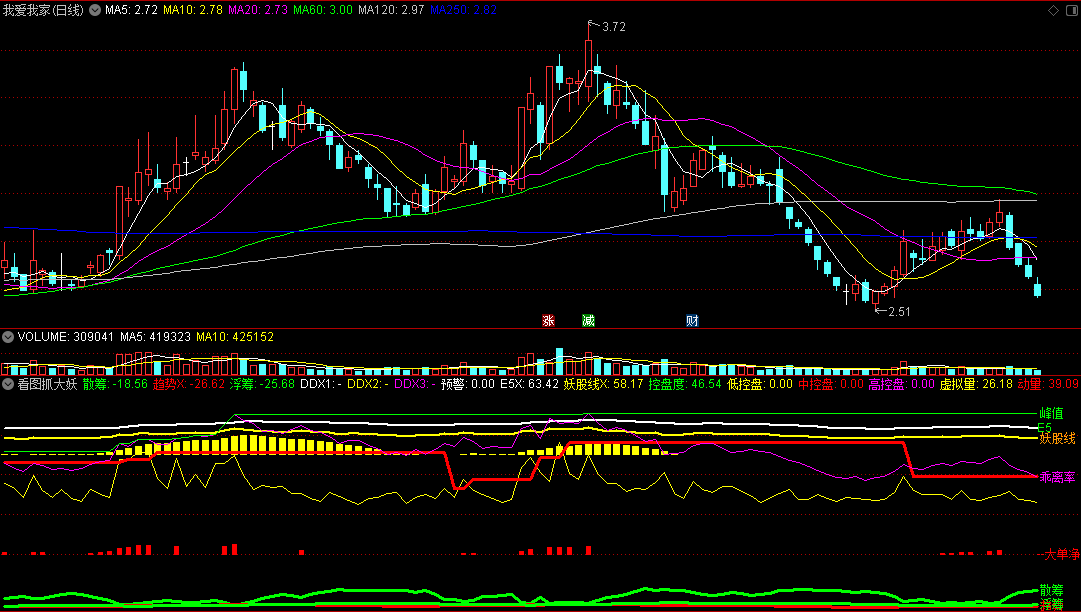This screenshot has height=612, width=1081.
Task: Open the 看图抓大妖 indicator dropdown arrow
Action: [8, 384]
